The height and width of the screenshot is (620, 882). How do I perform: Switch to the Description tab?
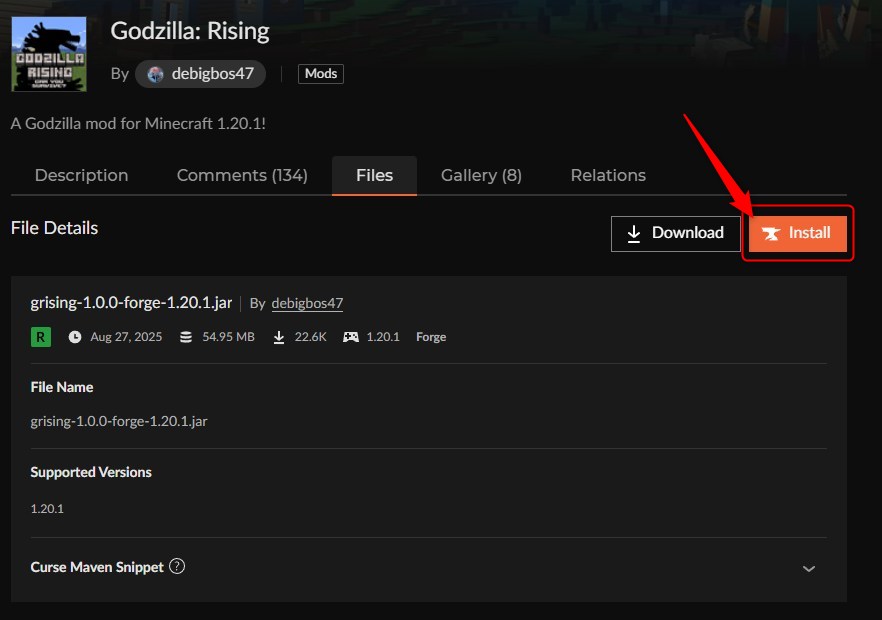pyautogui.click(x=82, y=176)
